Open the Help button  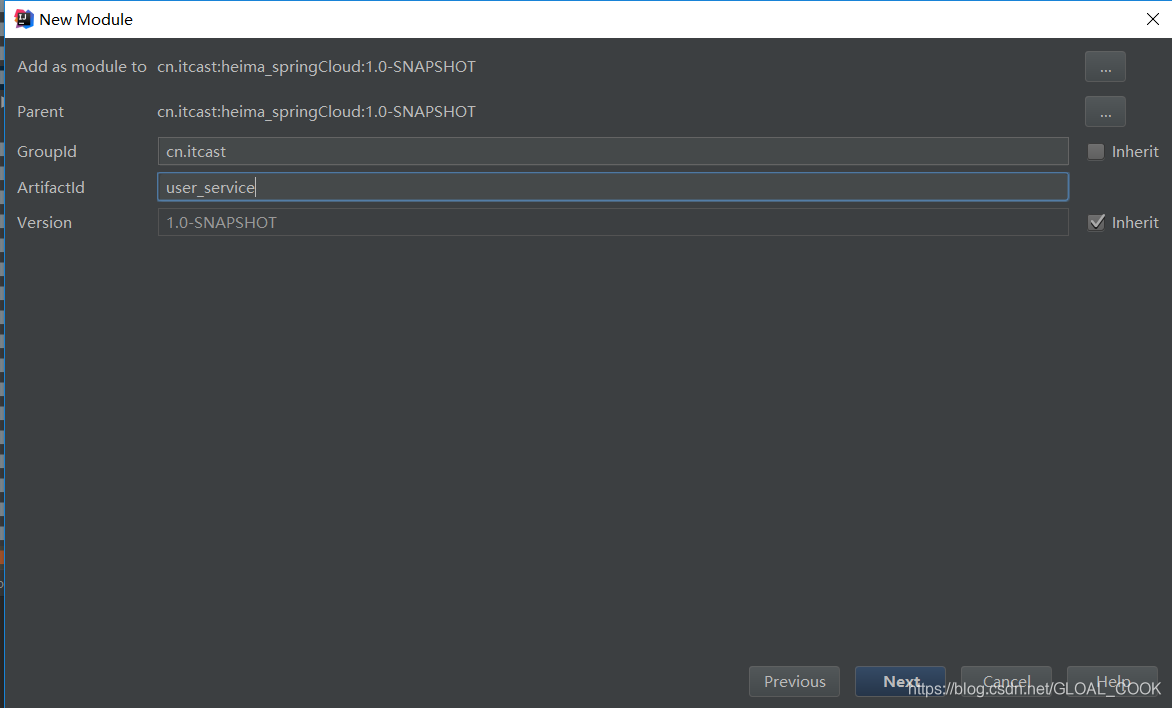click(1112, 681)
